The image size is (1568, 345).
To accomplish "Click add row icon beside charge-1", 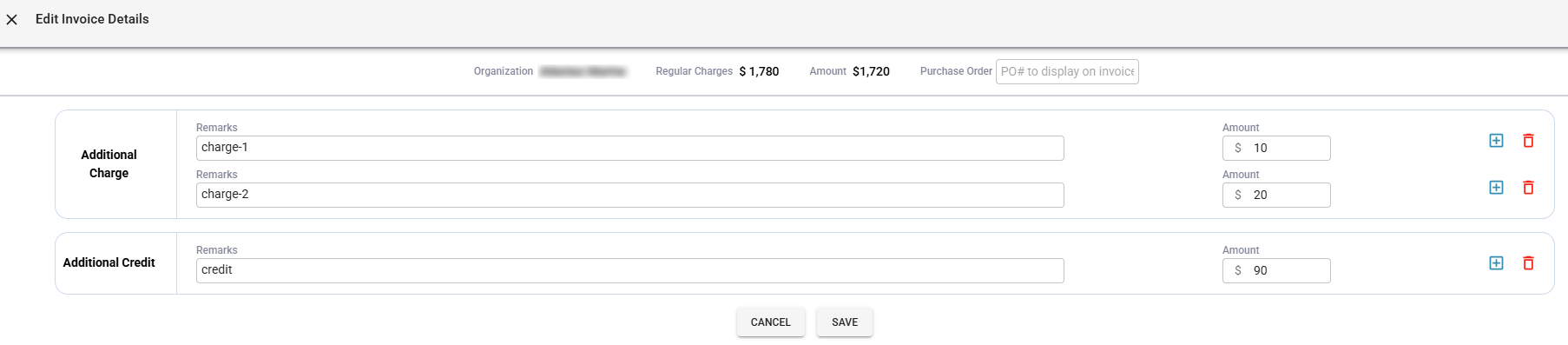I will 1496,141.
